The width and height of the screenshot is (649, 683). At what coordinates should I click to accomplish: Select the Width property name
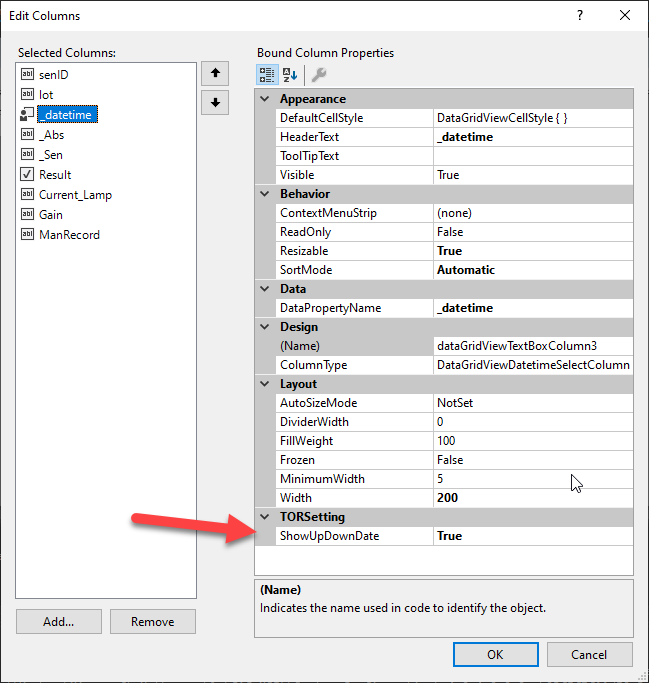coord(296,498)
